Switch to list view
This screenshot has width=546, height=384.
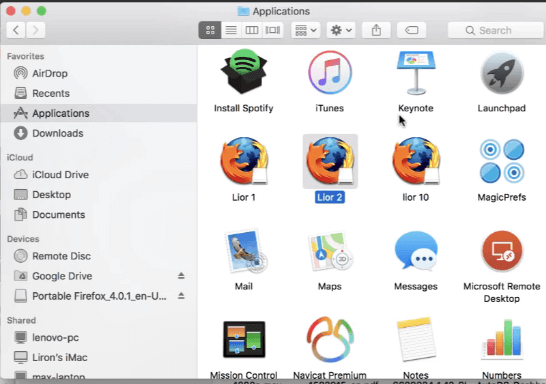coord(231,30)
